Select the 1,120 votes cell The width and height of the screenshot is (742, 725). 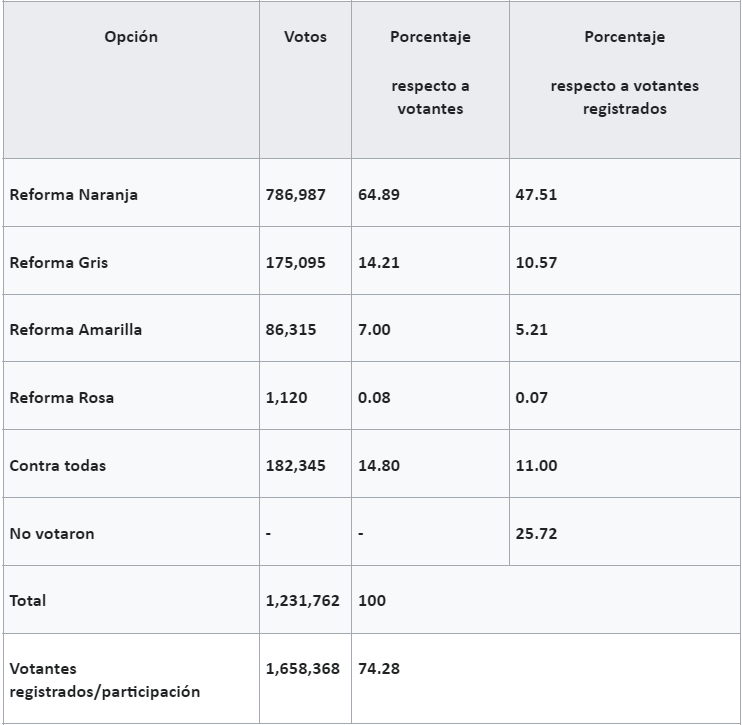(x=287, y=397)
